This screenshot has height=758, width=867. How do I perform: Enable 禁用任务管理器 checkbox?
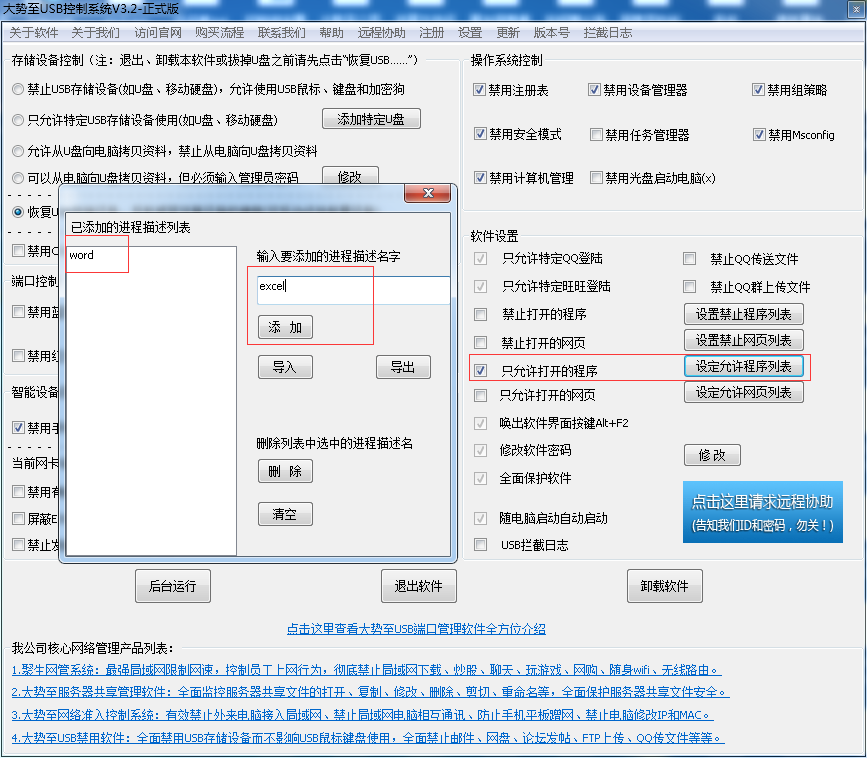point(596,134)
